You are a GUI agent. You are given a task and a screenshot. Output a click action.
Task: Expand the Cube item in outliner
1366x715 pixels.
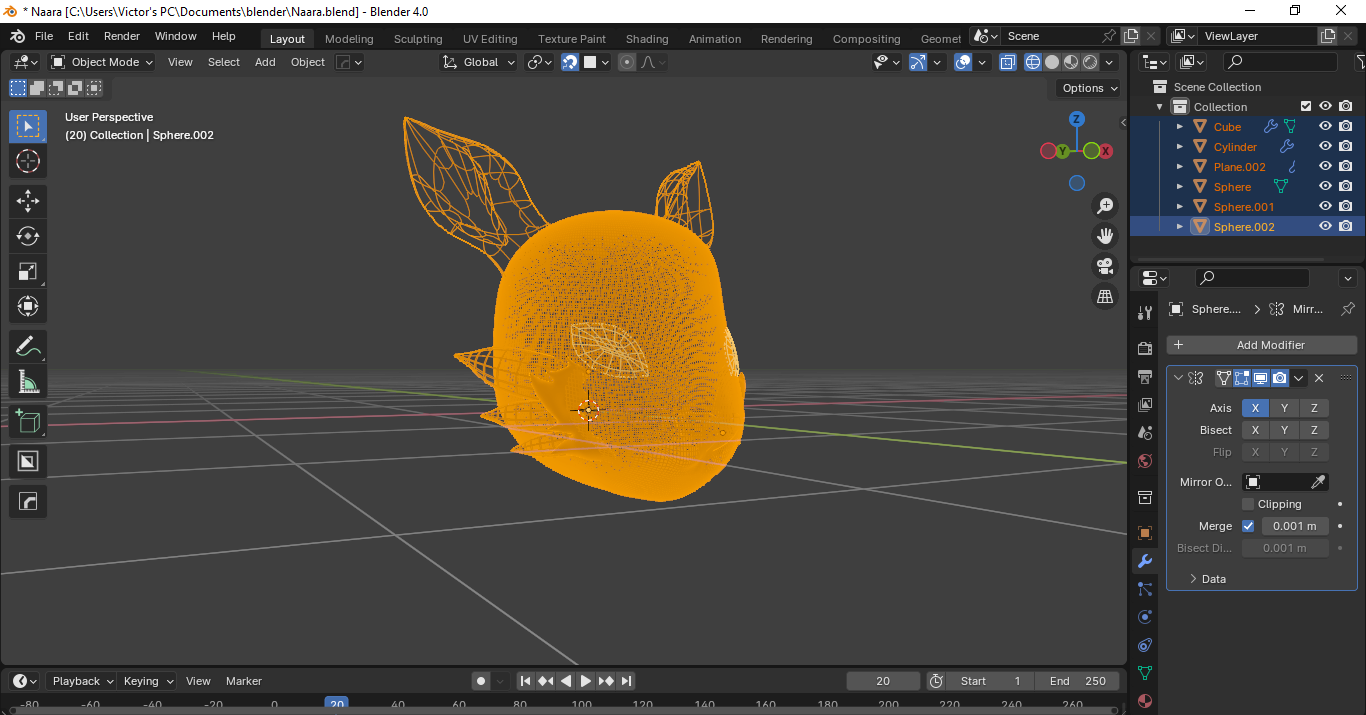[1180, 127]
